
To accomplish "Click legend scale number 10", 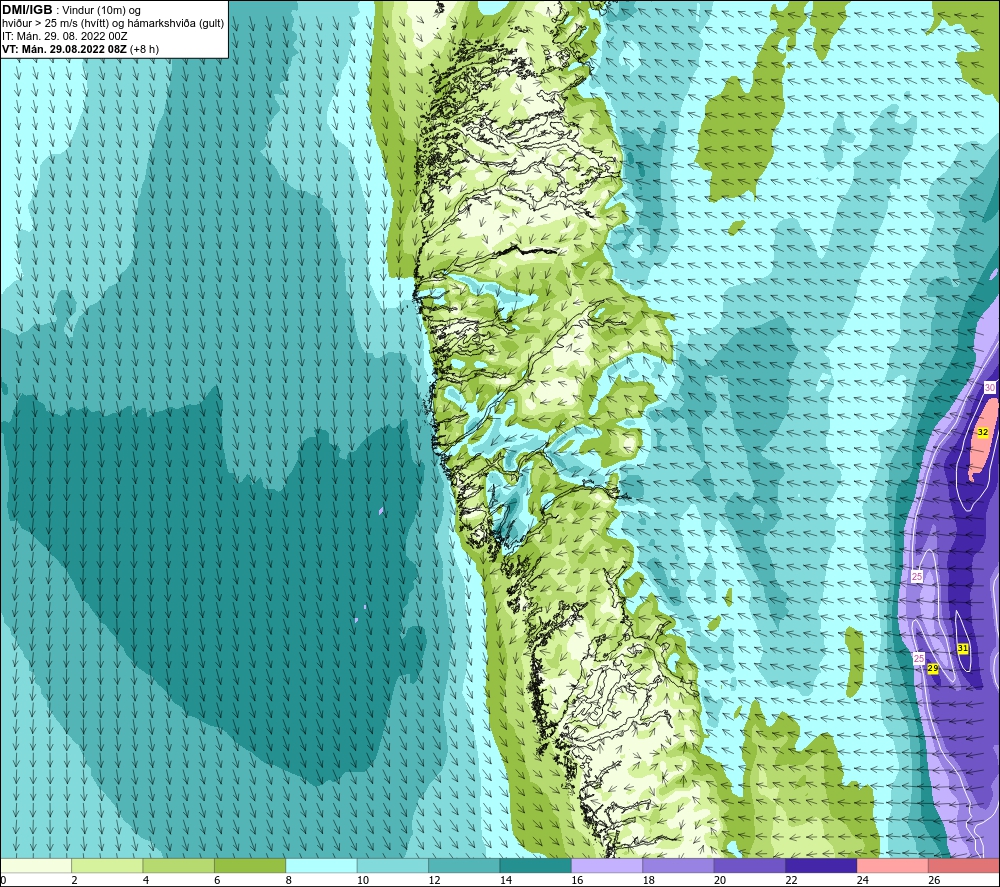I will 363,880.
